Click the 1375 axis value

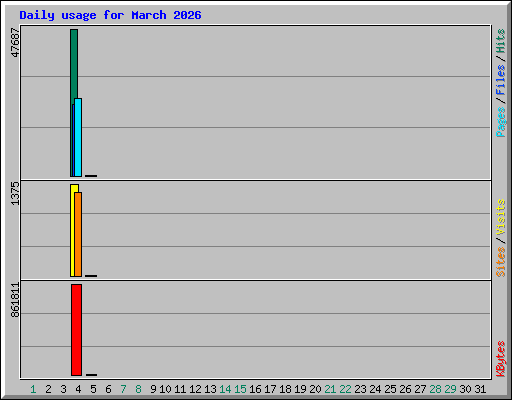coord(15,193)
